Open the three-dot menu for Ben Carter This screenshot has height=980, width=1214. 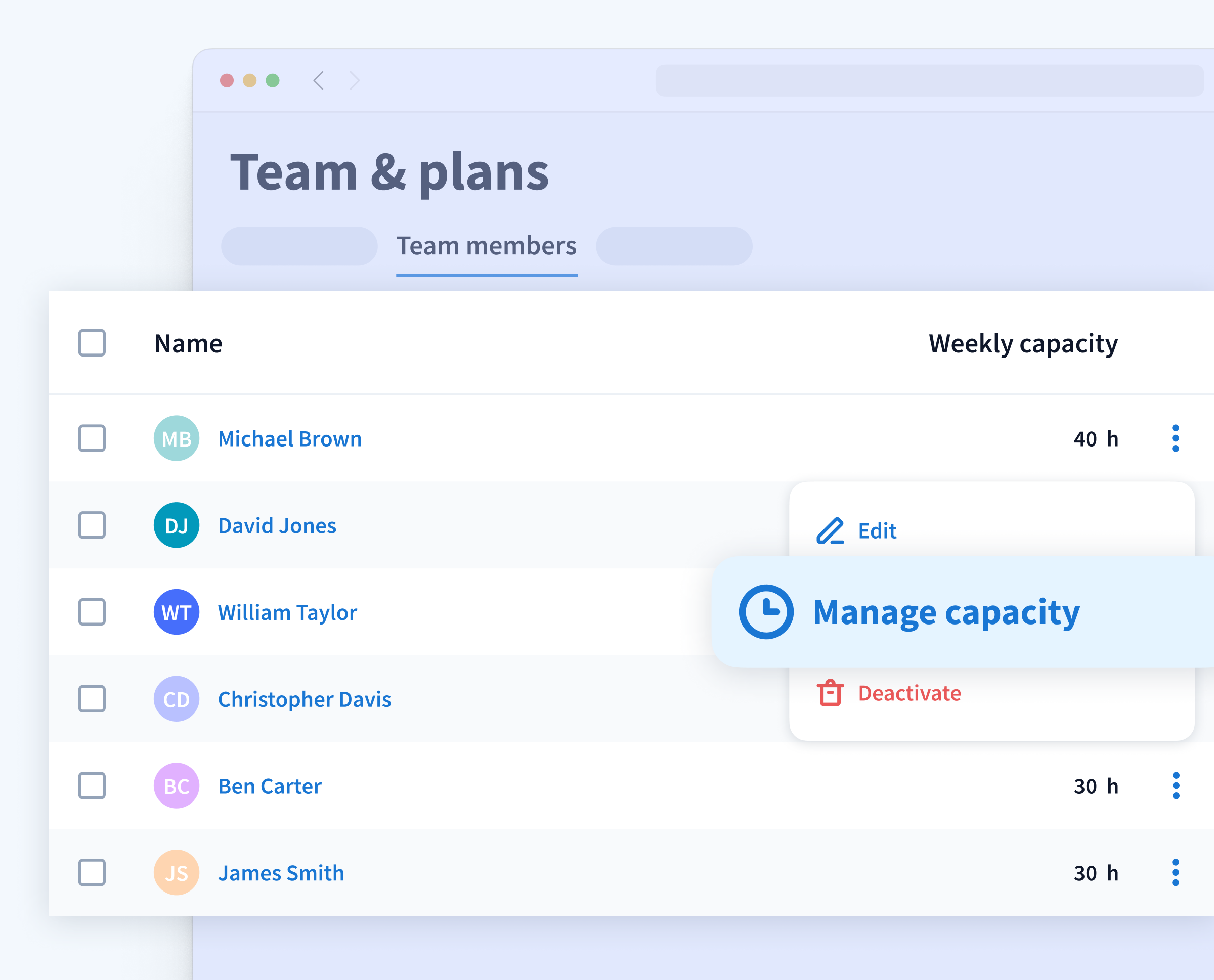point(1175,785)
